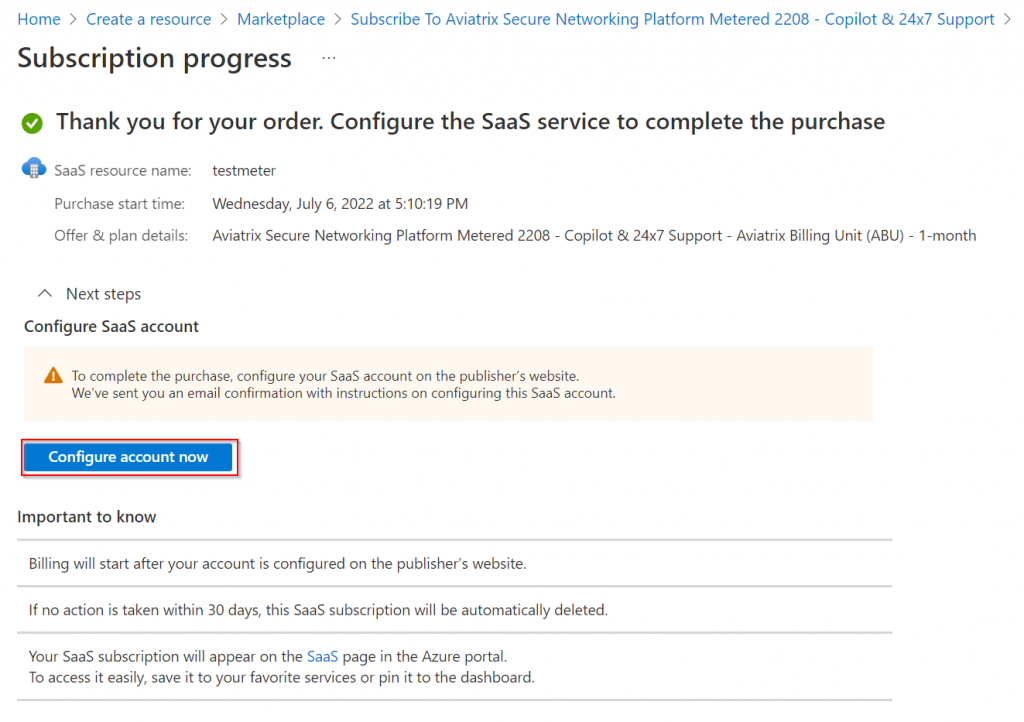Click Configure account now button
The width and height of the screenshot is (1024, 722).
click(129, 457)
